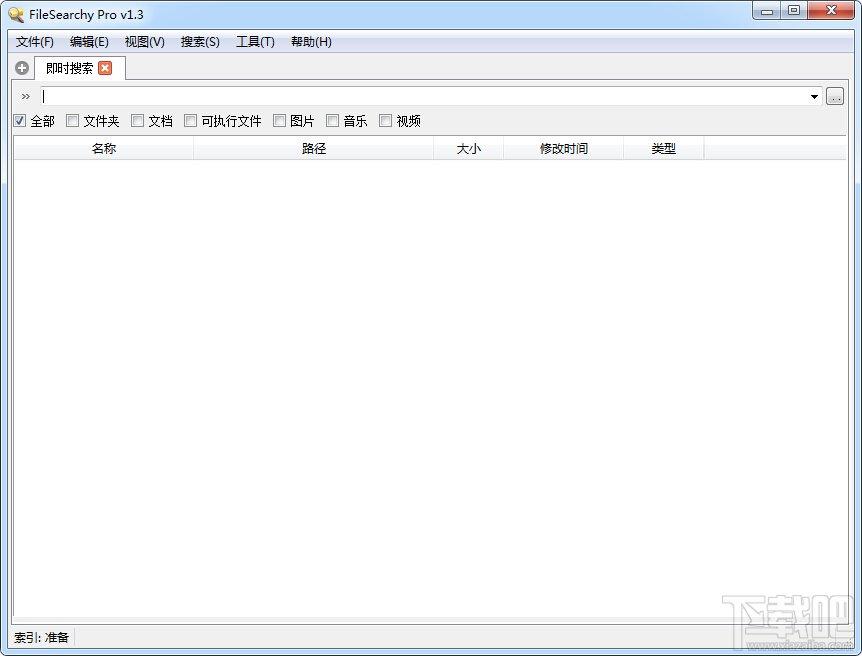
Task: Check the 音乐 filter
Action: (x=330, y=120)
